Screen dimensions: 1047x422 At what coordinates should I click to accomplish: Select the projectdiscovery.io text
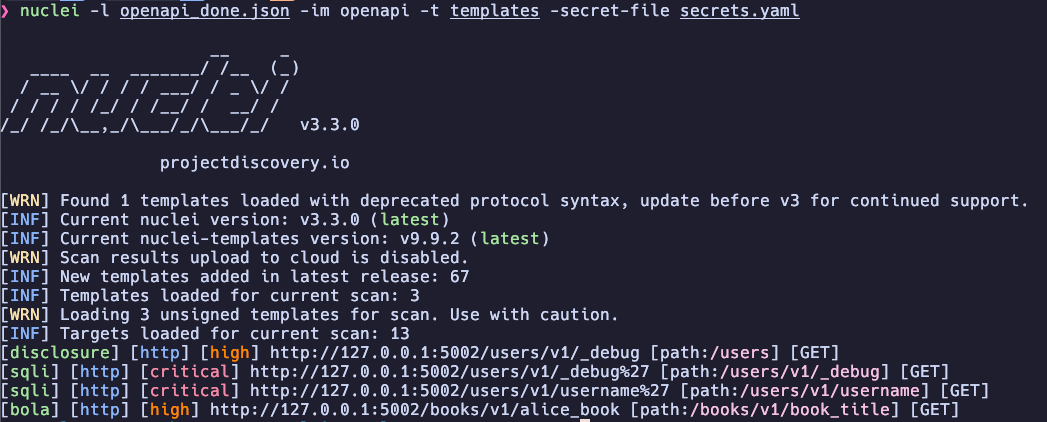tap(255, 163)
